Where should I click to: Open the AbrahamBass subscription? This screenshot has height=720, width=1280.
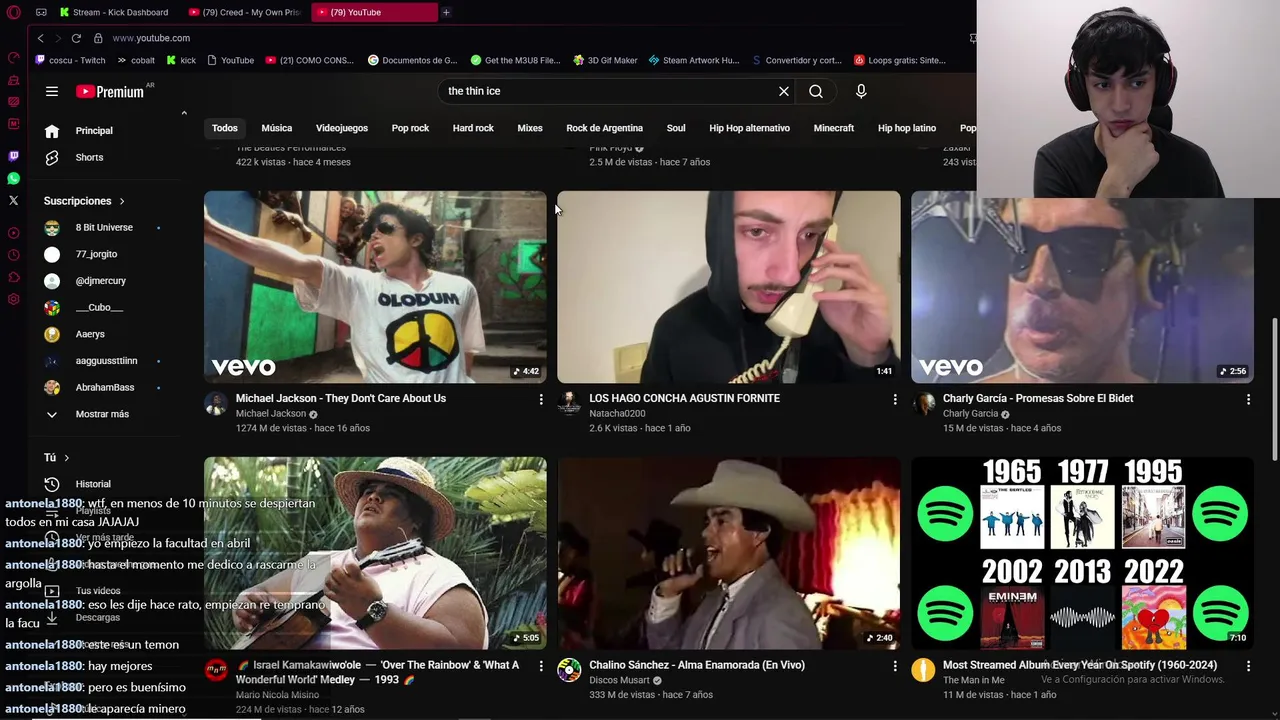point(104,387)
